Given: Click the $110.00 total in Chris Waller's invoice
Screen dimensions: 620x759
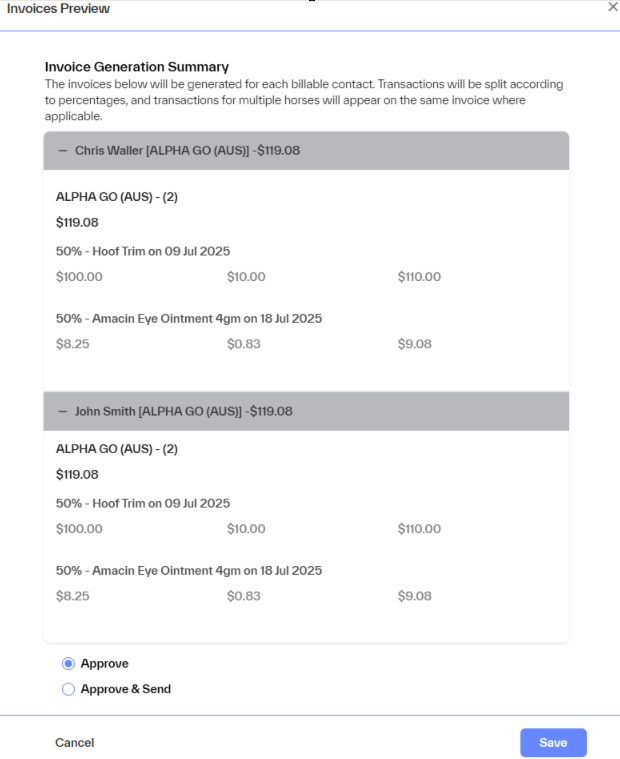Looking at the screenshot, I should click(419, 277).
